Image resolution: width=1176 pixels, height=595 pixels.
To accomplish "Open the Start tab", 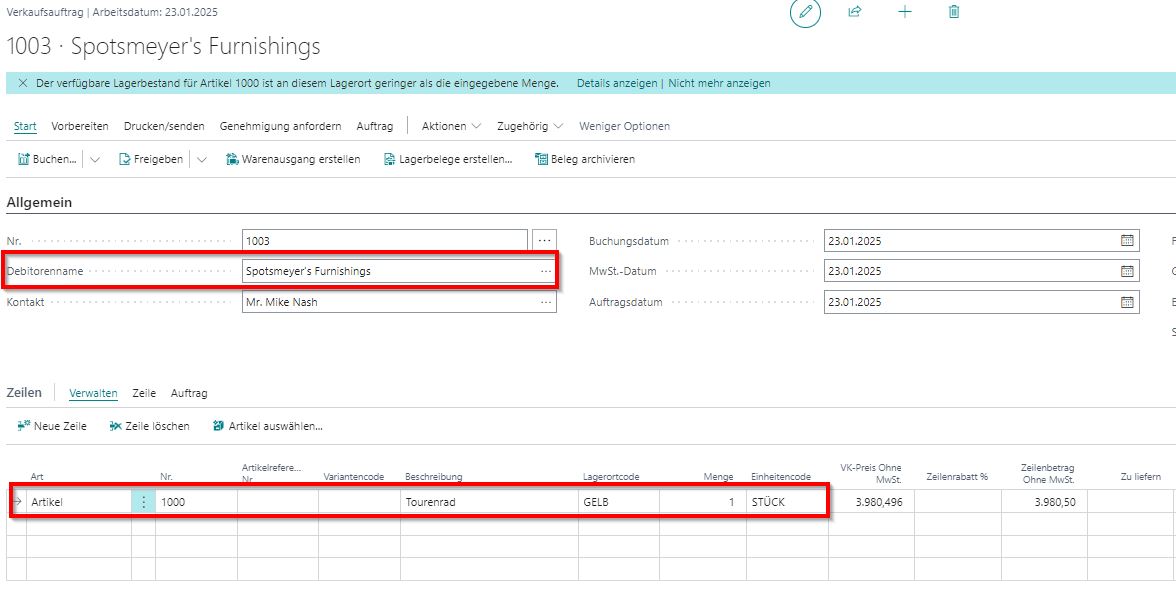I will 25,126.
